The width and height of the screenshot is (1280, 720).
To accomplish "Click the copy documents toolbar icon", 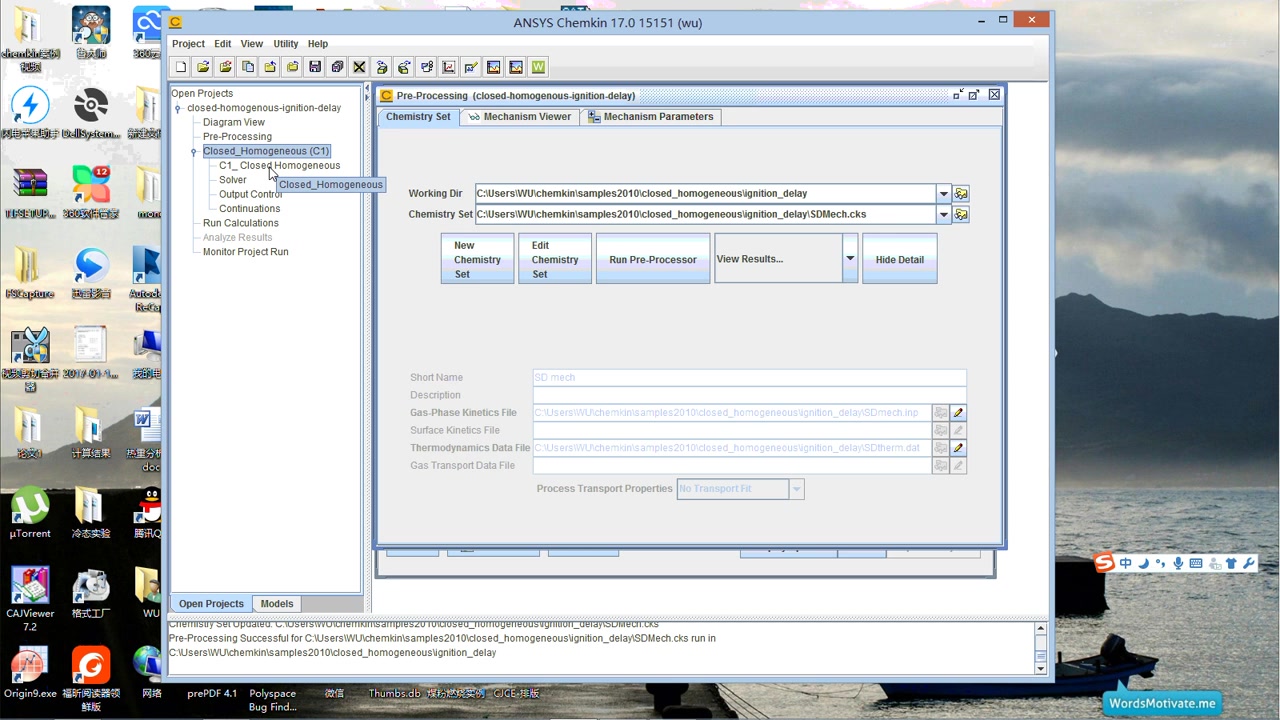I will click(x=248, y=67).
